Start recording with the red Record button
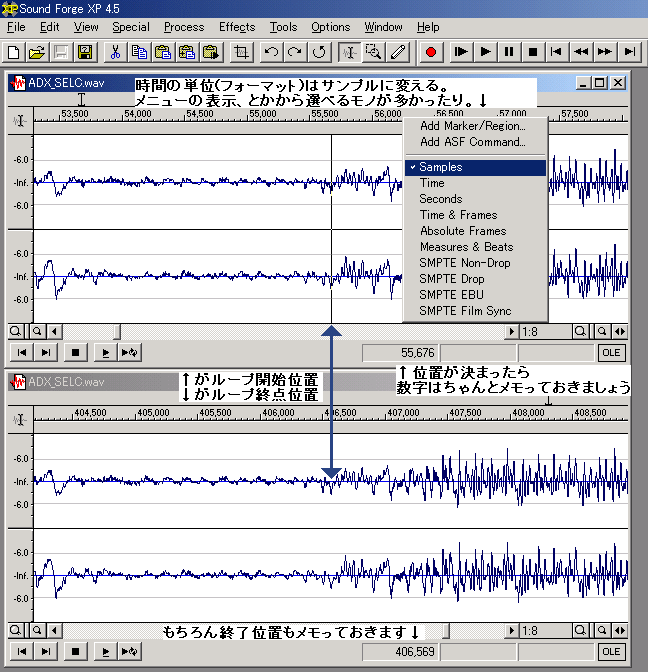The height and width of the screenshot is (672, 648). pos(431,52)
